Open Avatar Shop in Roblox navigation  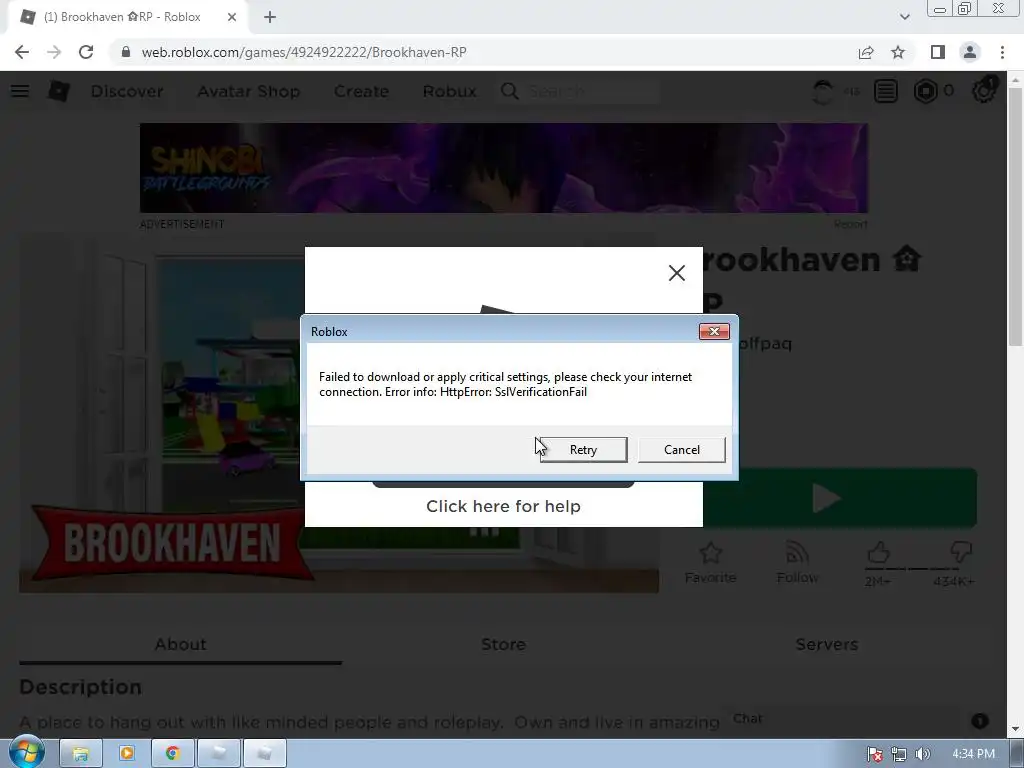tap(248, 91)
